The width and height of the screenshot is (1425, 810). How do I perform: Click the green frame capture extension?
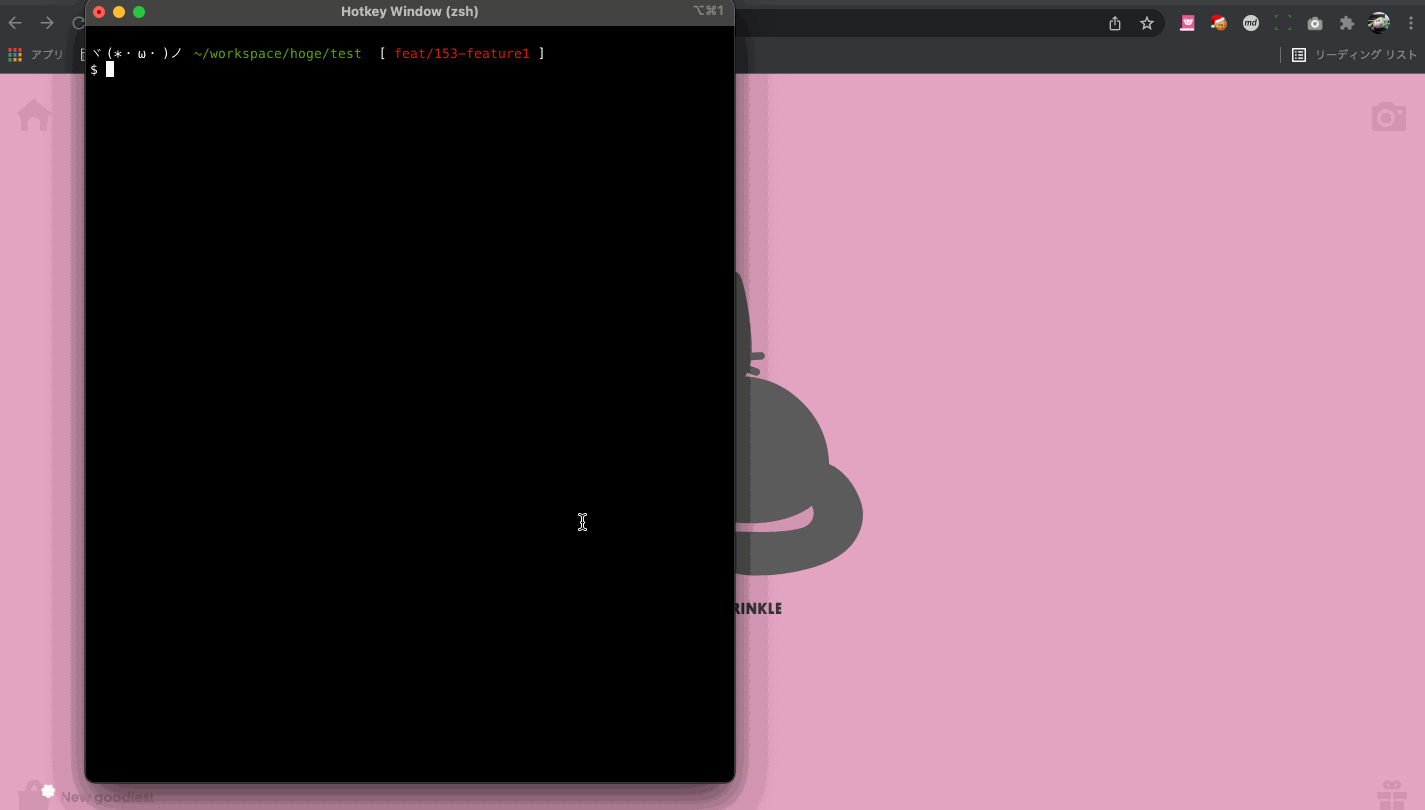1282,23
